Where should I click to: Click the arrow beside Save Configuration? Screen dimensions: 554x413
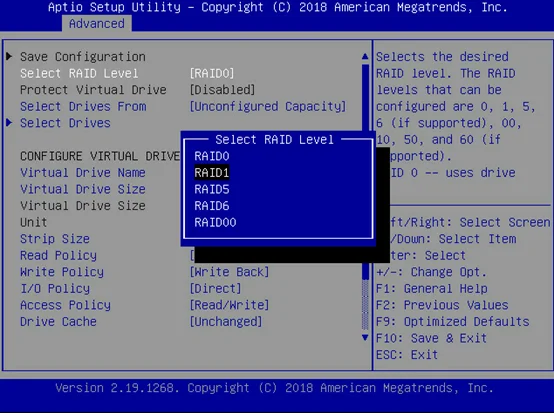click(x=10, y=56)
